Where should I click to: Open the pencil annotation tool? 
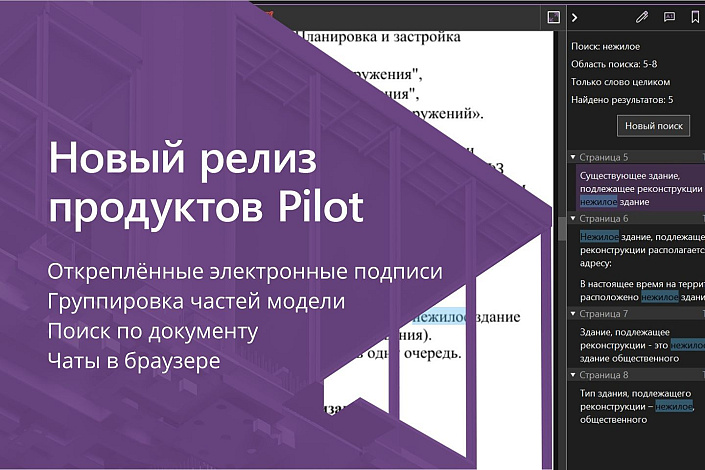(x=642, y=17)
